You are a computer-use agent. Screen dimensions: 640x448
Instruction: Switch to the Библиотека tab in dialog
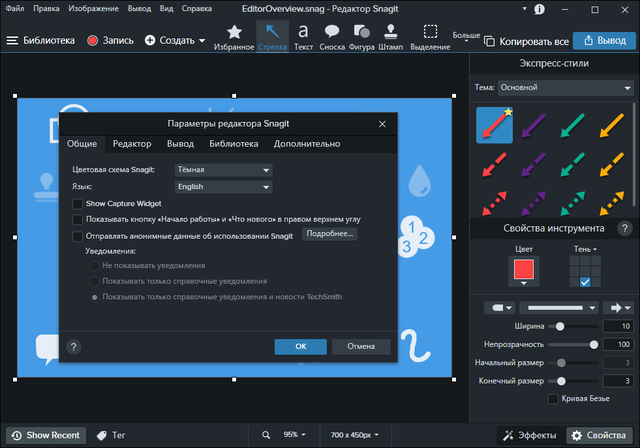(233, 144)
